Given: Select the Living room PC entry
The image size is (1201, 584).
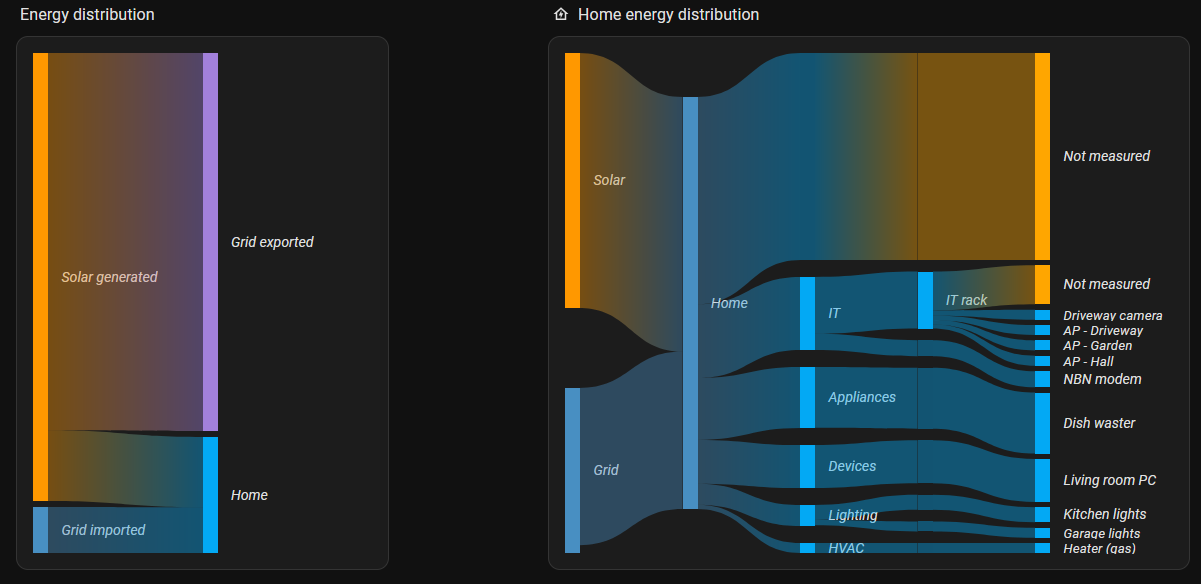Looking at the screenshot, I should [x=1109, y=480].
